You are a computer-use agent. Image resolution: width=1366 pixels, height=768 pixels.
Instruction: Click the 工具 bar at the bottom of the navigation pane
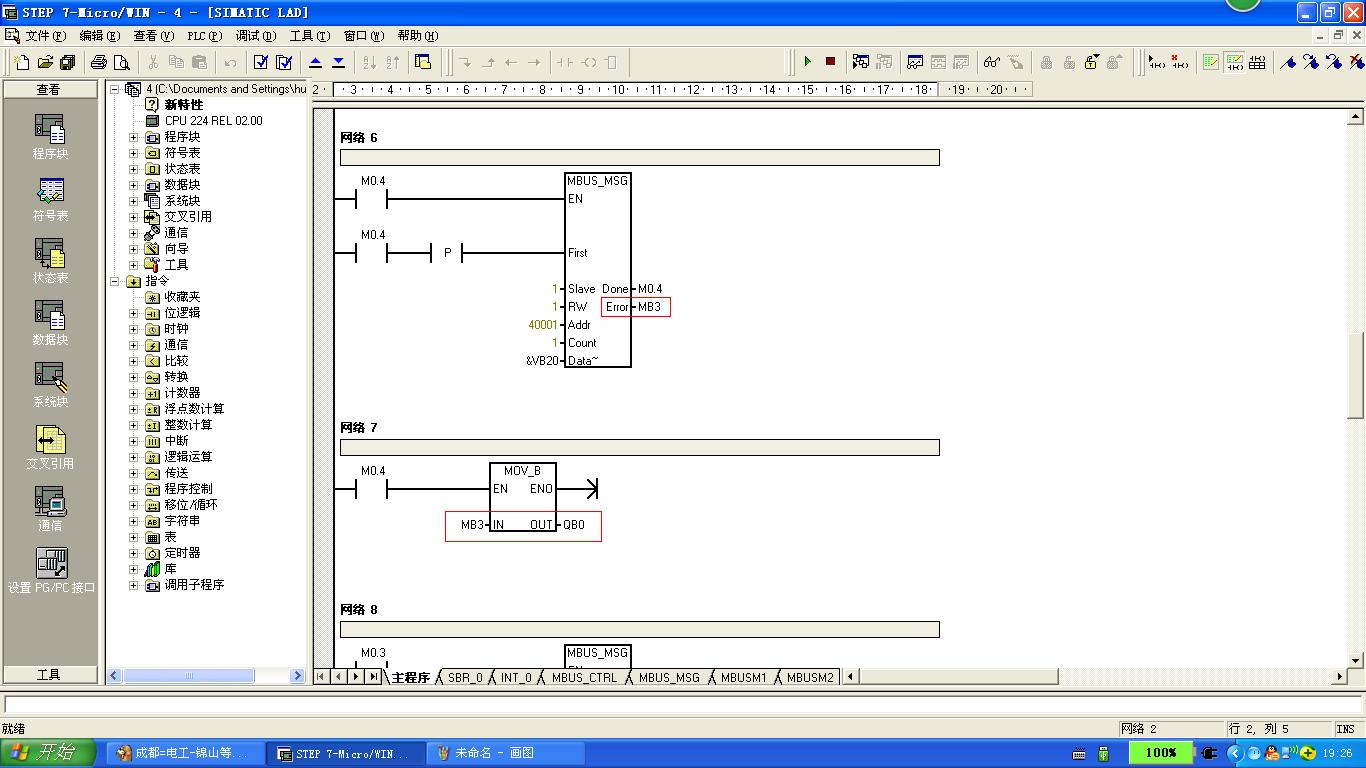point(50,675)
